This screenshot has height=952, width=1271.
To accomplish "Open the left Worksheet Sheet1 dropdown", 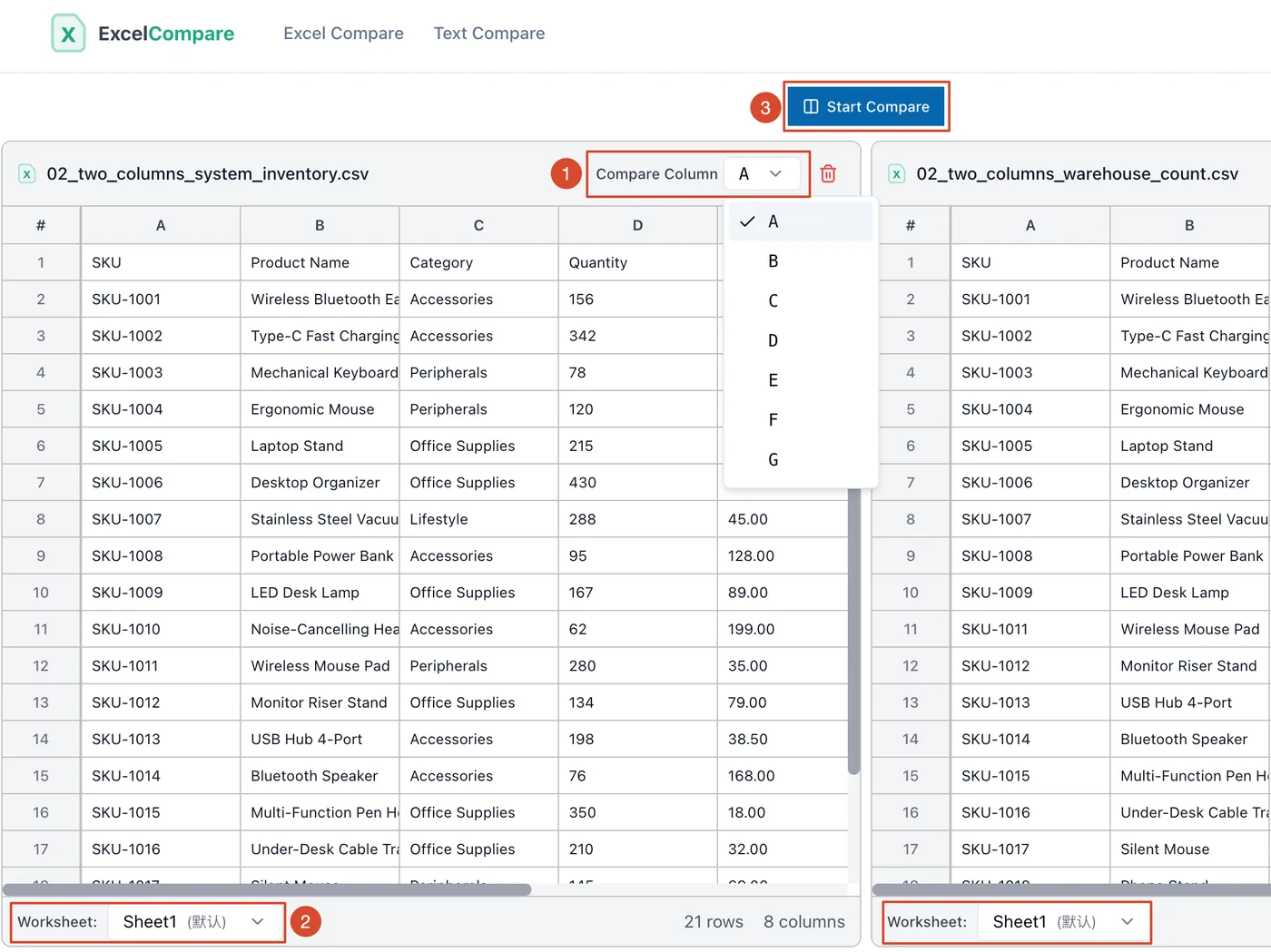I will [193, 922].
